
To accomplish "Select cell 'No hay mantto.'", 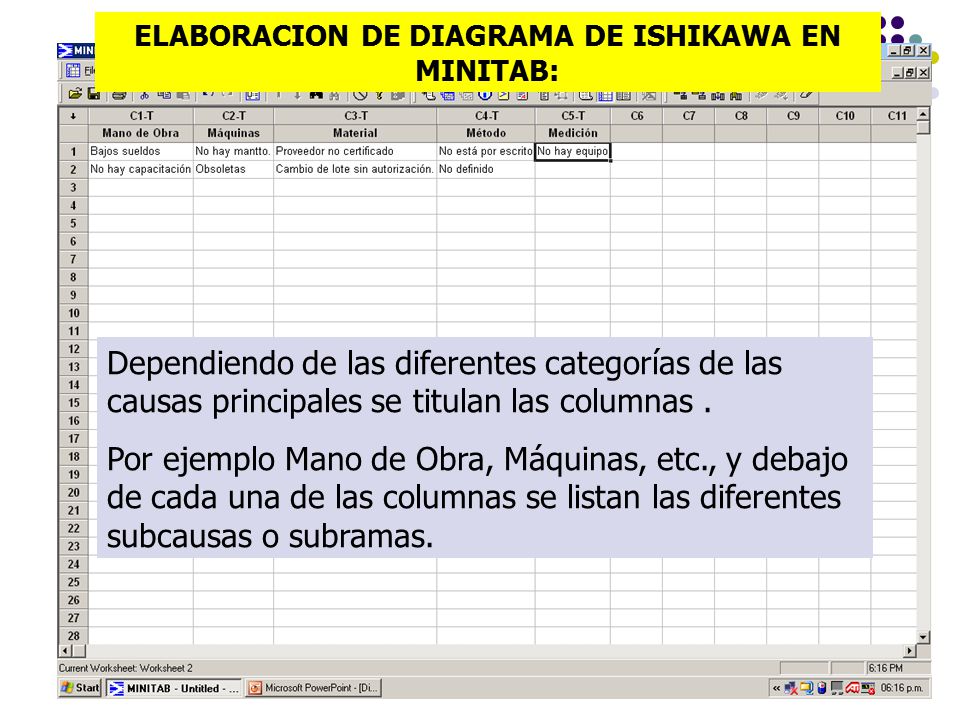I will pos(233,151).
